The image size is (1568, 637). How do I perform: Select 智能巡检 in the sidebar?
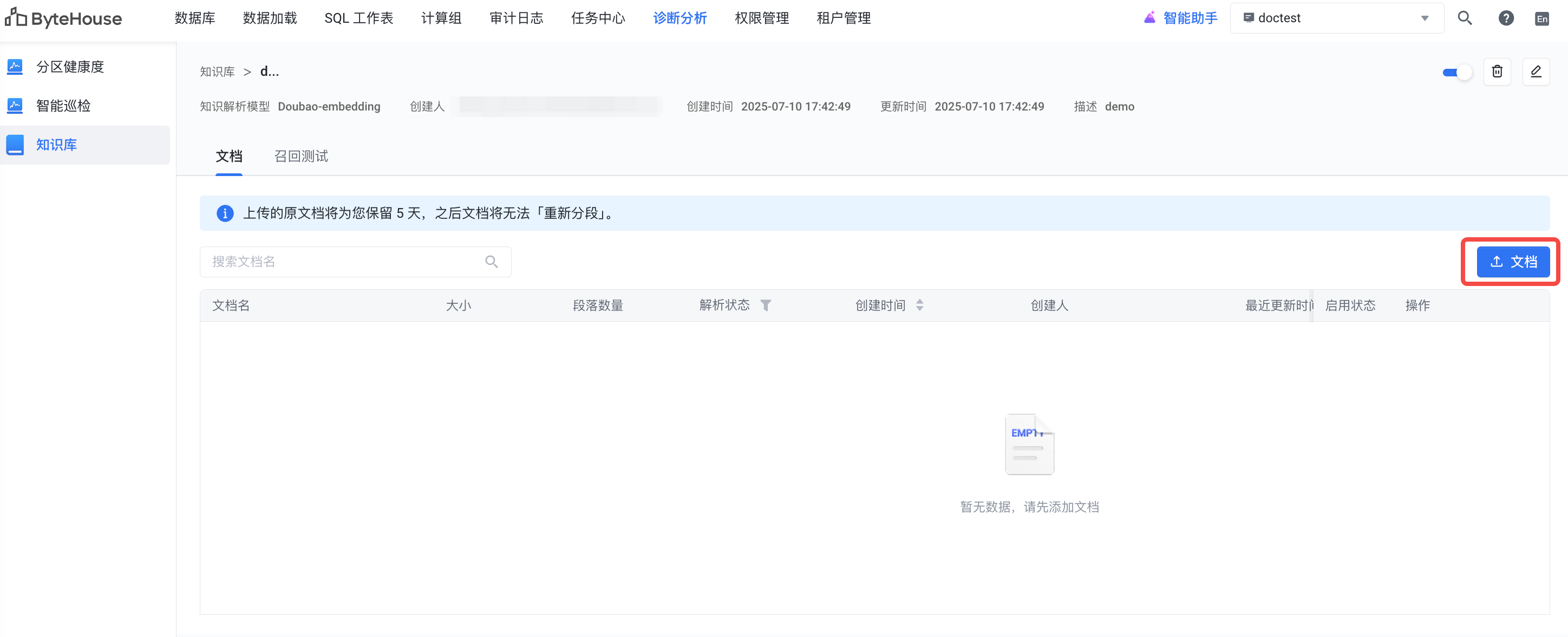tap(63, 106)
